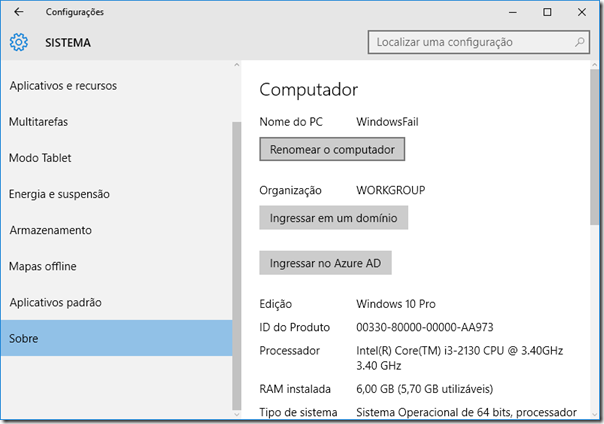Click Renomear o computador button

(x=332, y=149)
